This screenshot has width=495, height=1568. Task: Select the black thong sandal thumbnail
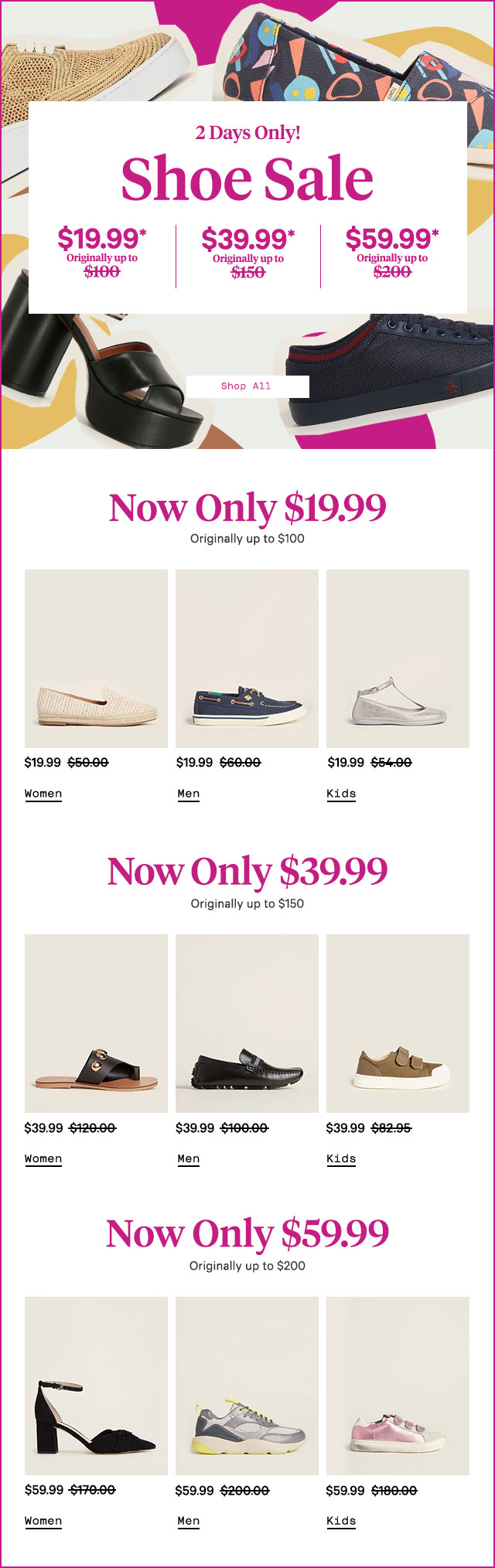(96, 1023)
